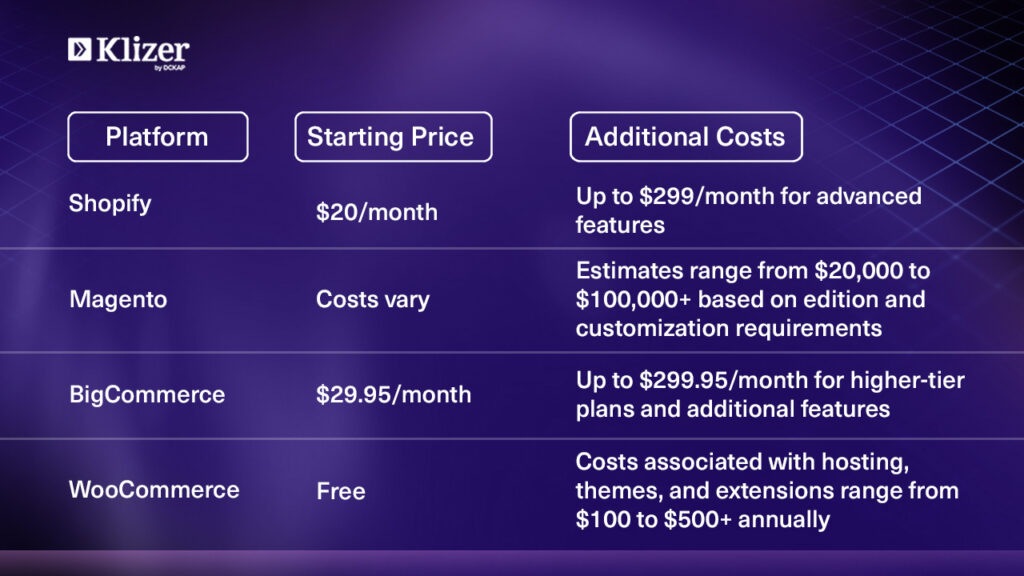
Task: Pick the BigCommerce platform label
Action: 147,394
